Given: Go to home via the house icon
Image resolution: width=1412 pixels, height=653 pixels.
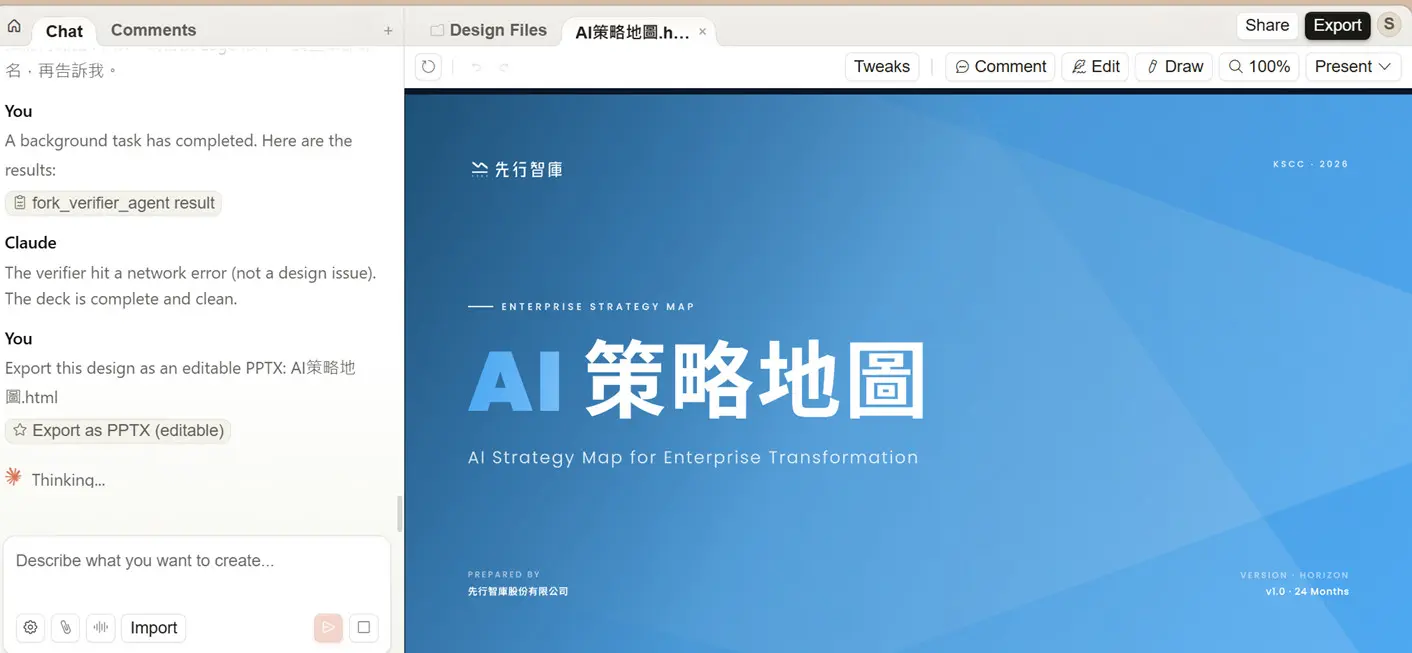Looking at the screenshot, I should pyautogui.click(x=14, y=27).
